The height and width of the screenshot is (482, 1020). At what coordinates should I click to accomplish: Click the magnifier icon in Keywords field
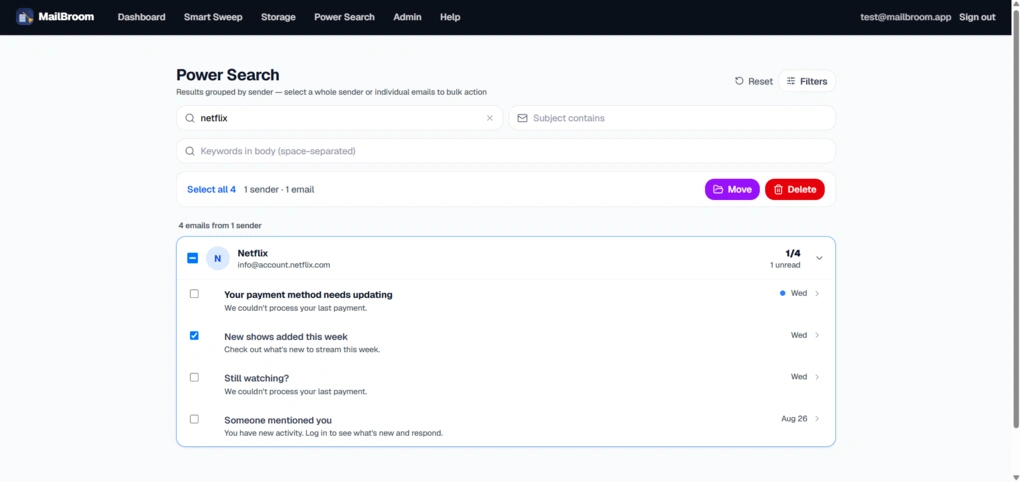[190, 151]
